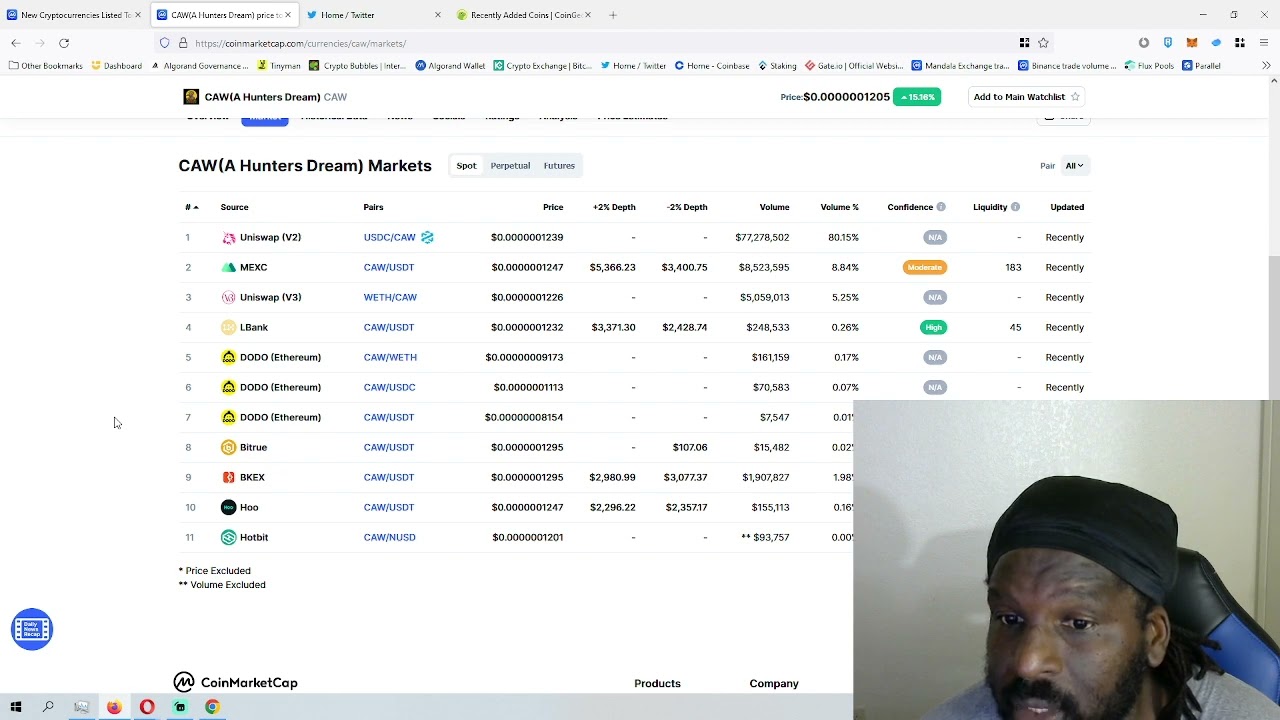Click Add to Main Watchlist button
Image resolution: width=1280 pixels, height=720 pixels.
(1026, 97)
